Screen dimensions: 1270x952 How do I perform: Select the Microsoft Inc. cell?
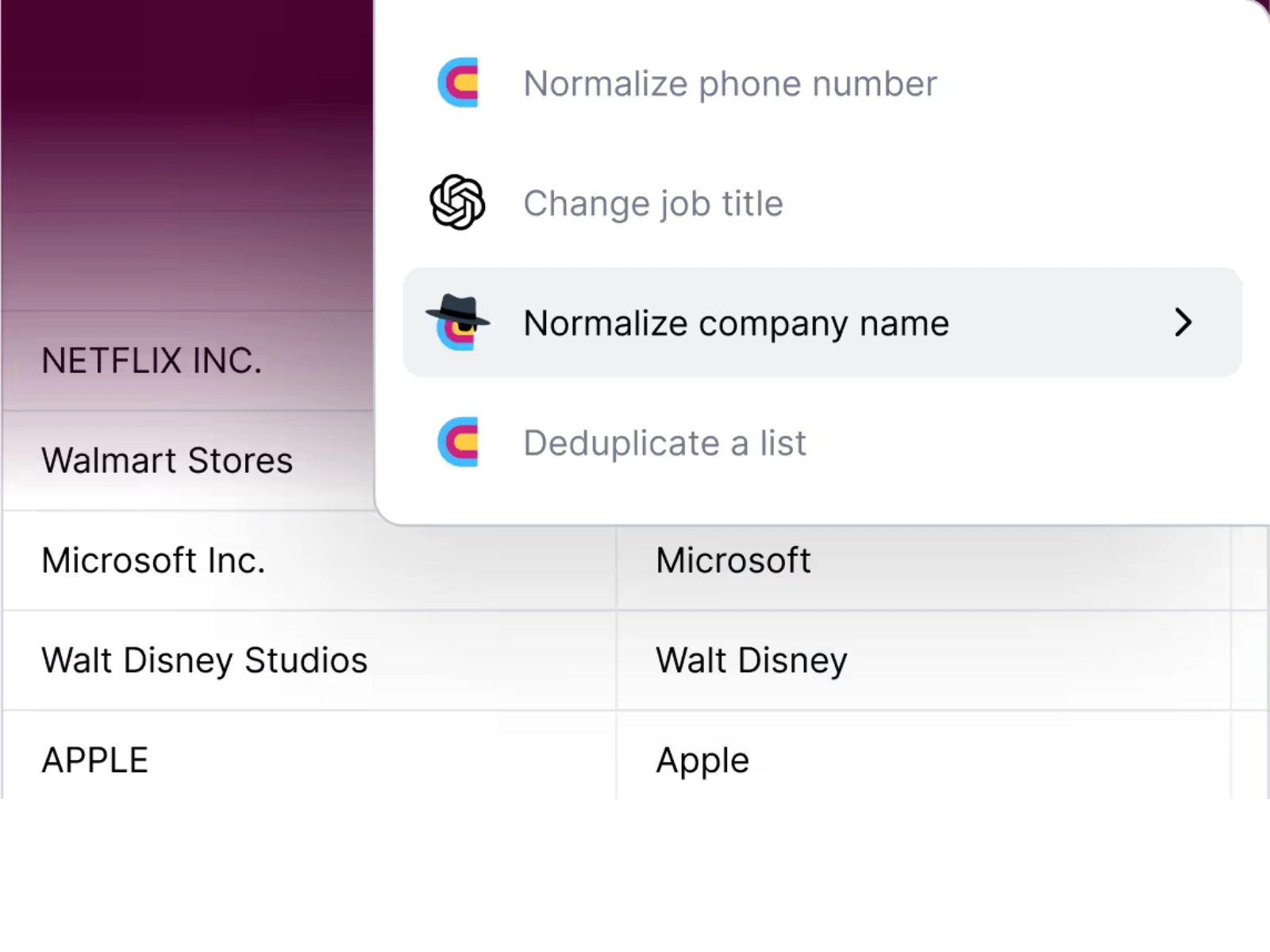coord(152,561)
